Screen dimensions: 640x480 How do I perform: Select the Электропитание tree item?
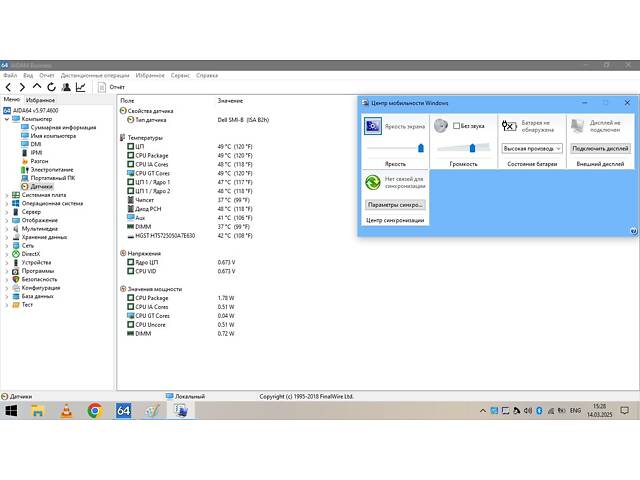click(x=52, y=169)
